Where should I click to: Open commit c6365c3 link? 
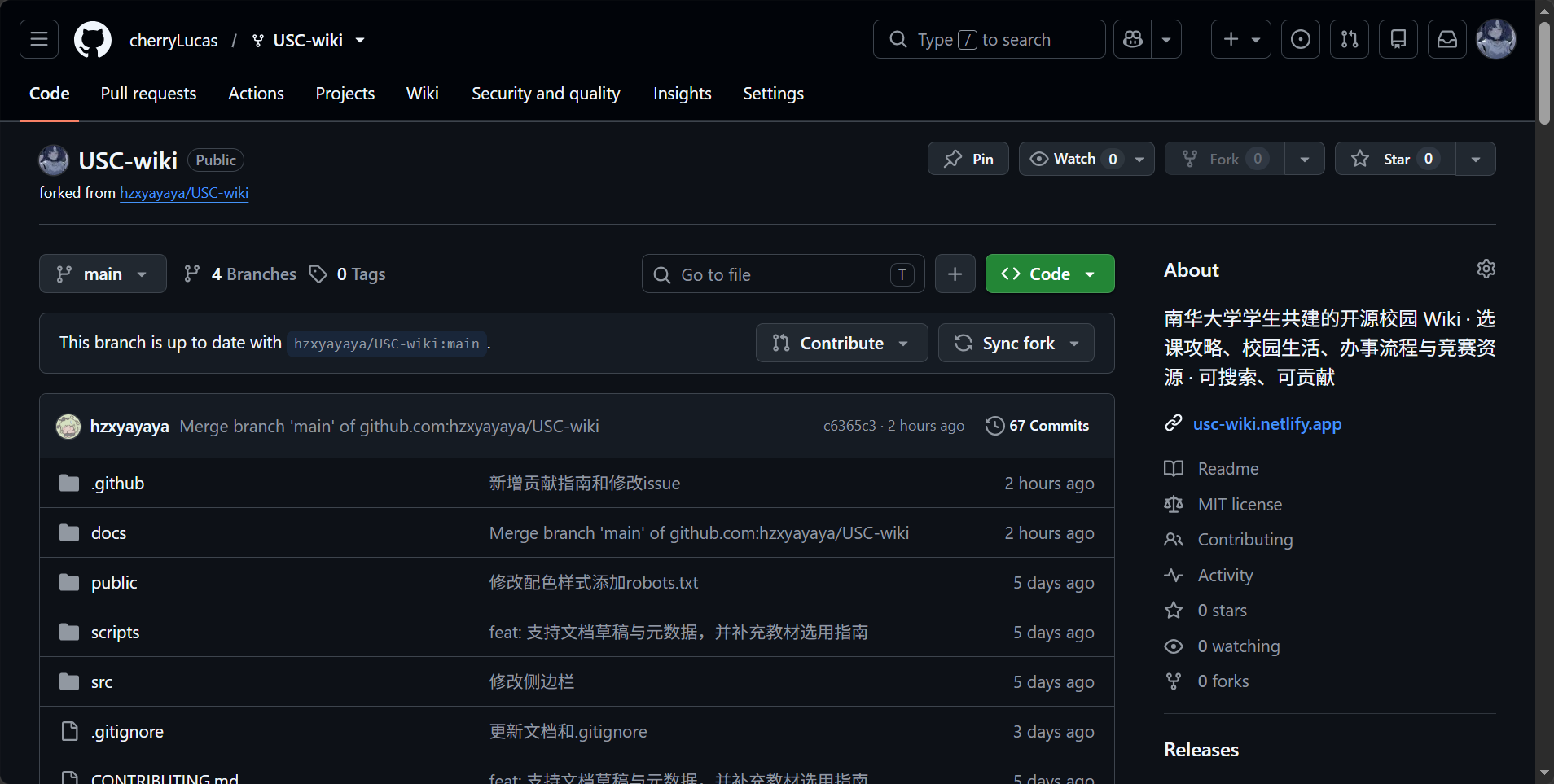849,426
